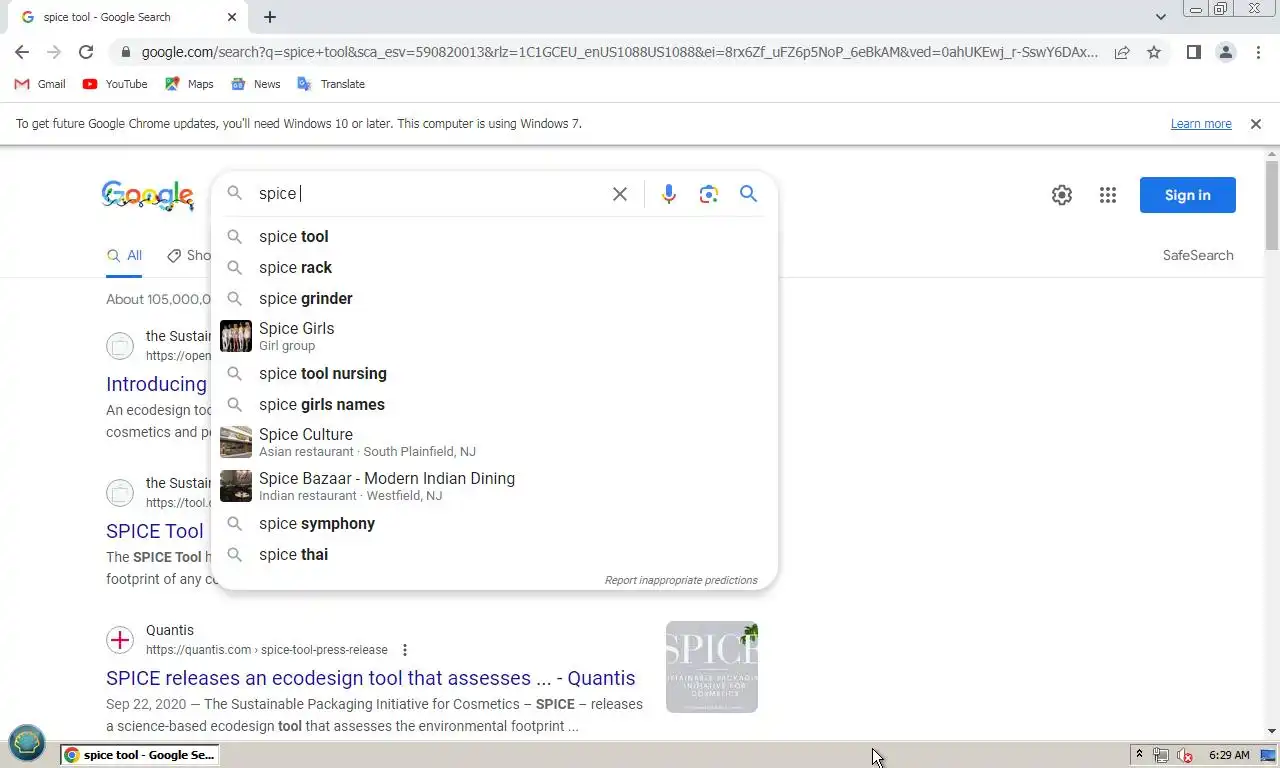The width and height of the screenshot is (1280, 768).
Task: Click the address bar URL
Action: (618, 52)
